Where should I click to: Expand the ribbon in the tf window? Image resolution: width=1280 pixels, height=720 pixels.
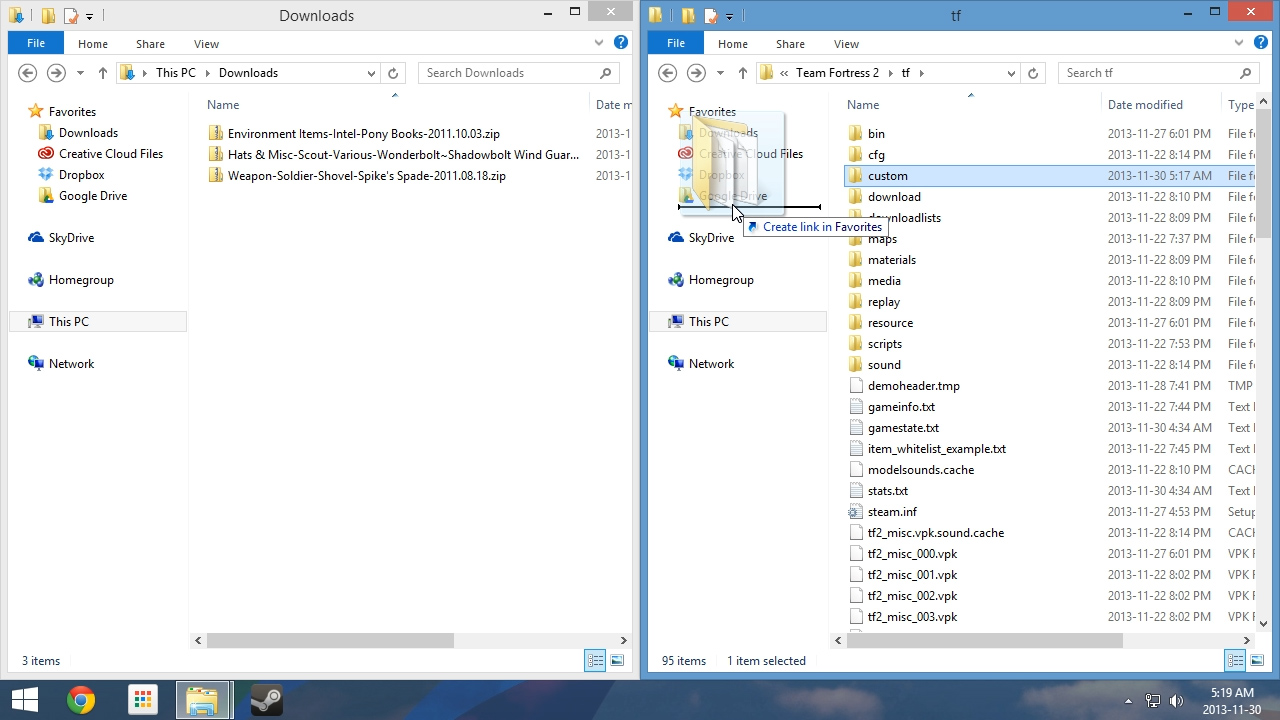click(1239, 43)
